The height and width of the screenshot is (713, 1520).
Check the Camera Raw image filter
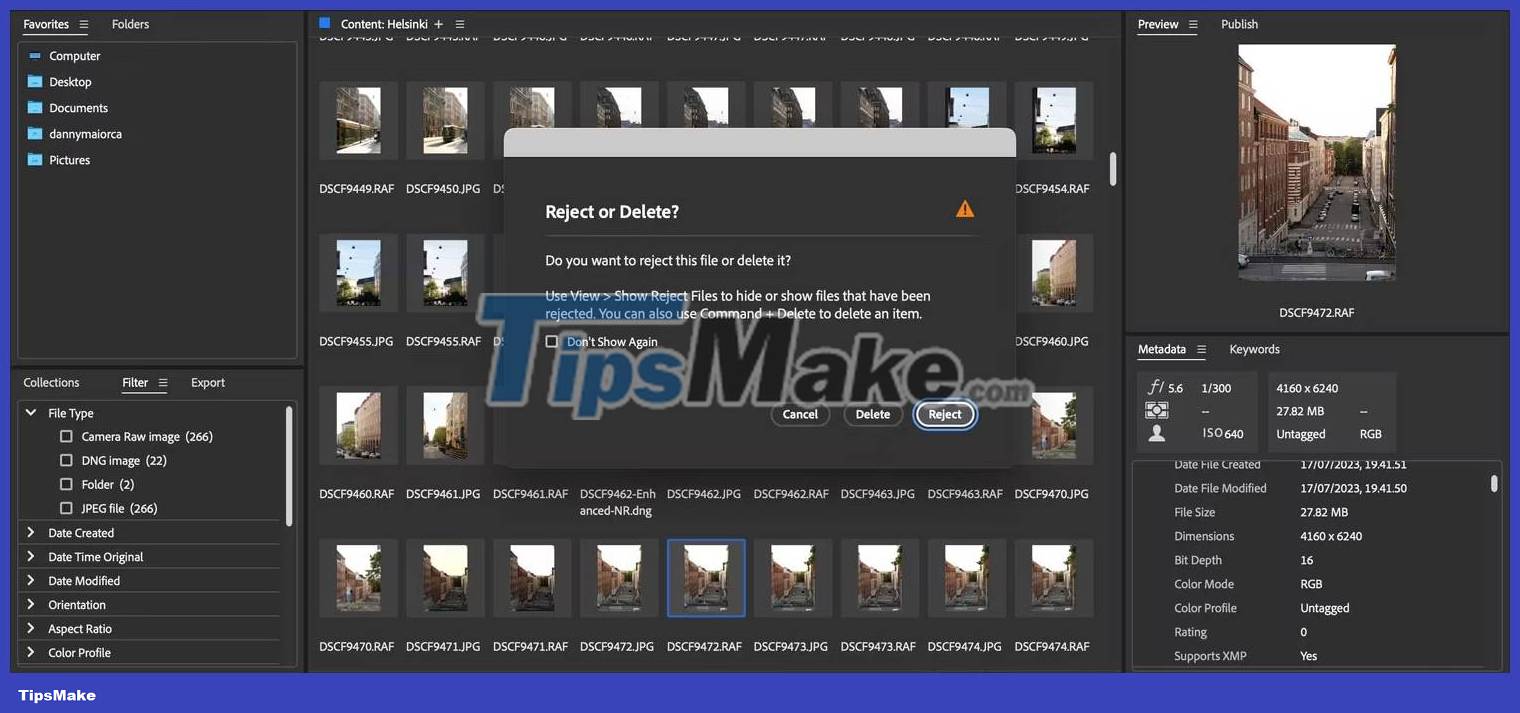click(x=66, y=436)
